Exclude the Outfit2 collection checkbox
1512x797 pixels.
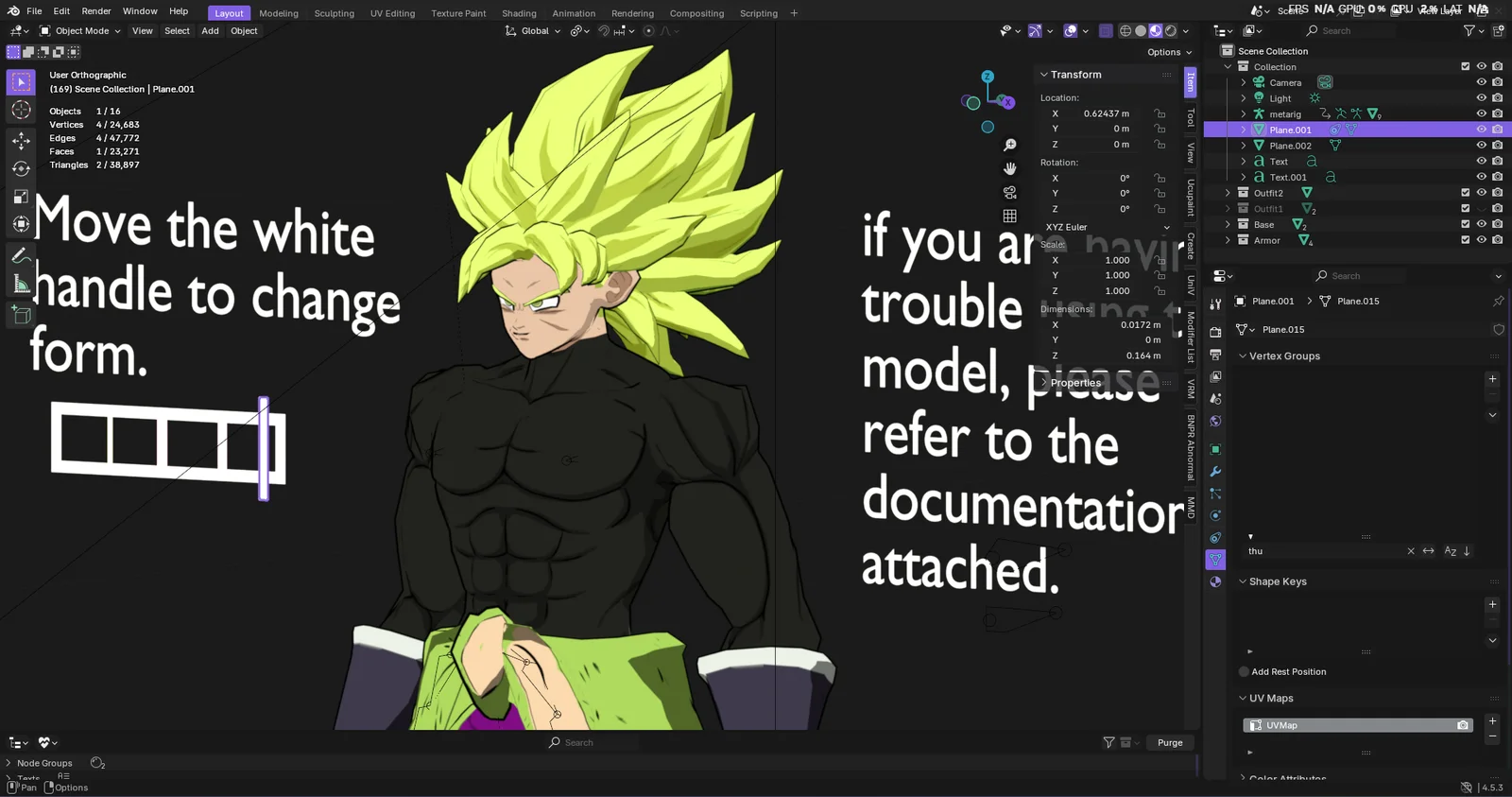1466,193
